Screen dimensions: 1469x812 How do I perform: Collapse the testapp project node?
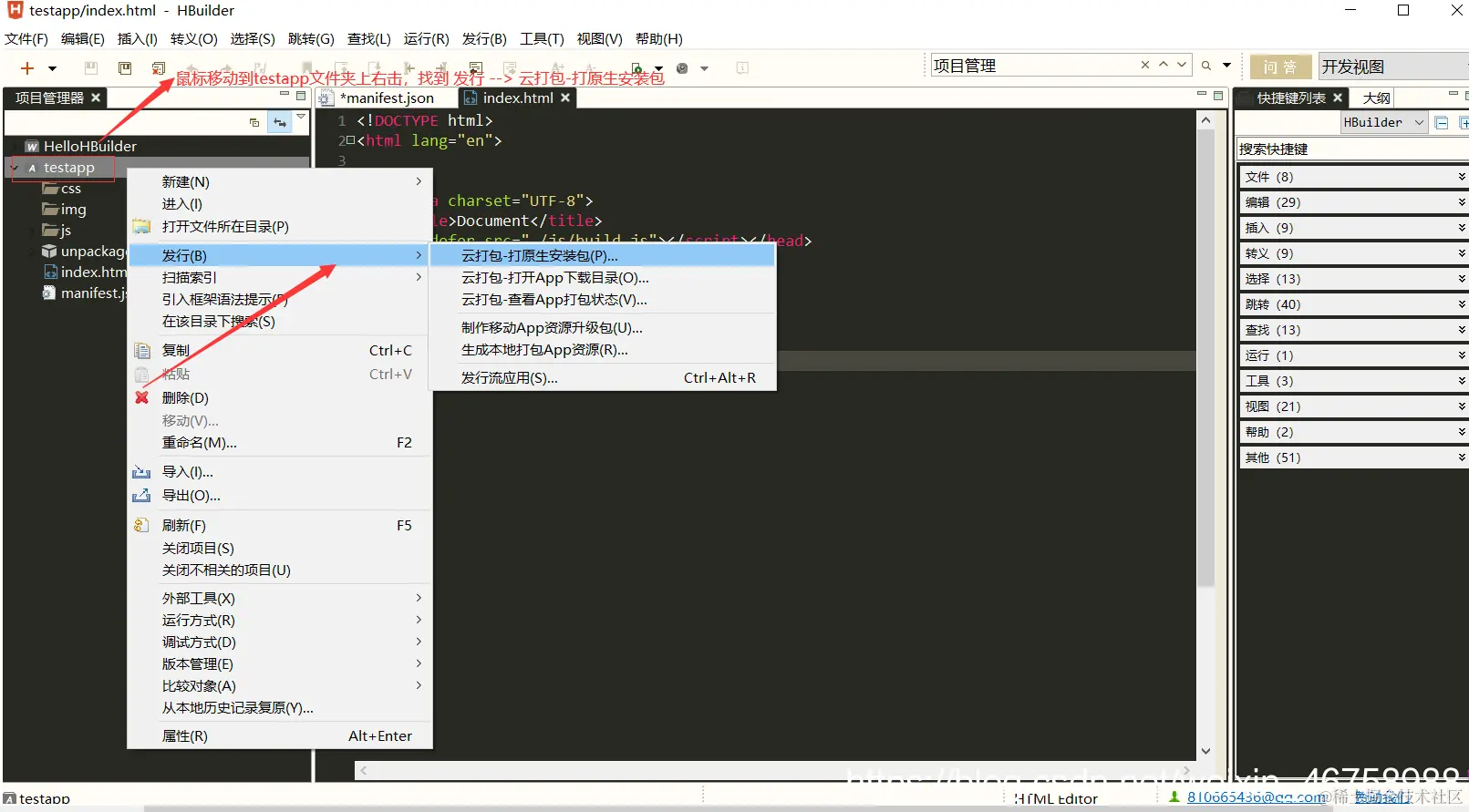[x=15, y=168]
